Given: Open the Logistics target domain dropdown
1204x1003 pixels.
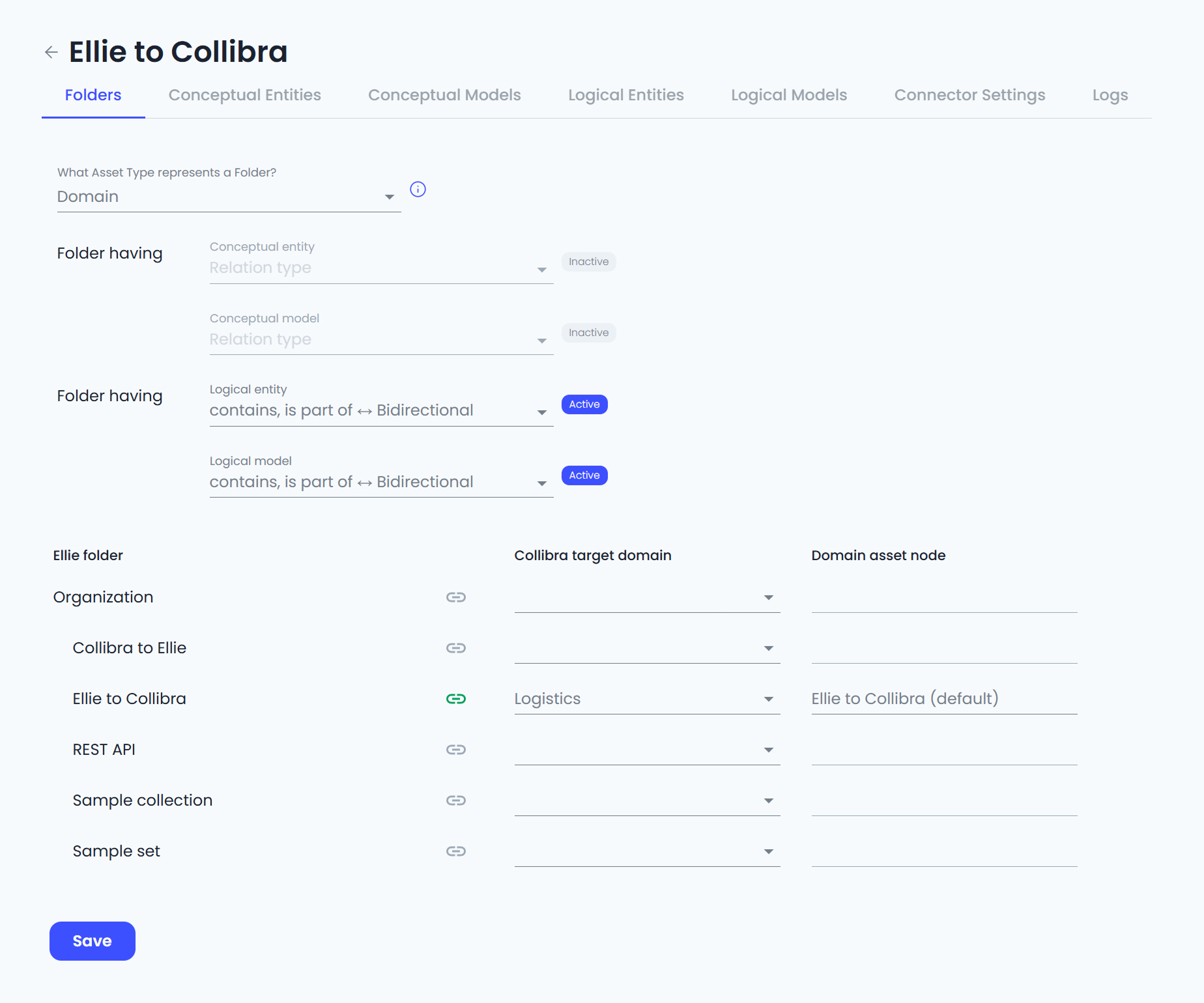Looking at the screenshot, I should (x=647, y=699).
